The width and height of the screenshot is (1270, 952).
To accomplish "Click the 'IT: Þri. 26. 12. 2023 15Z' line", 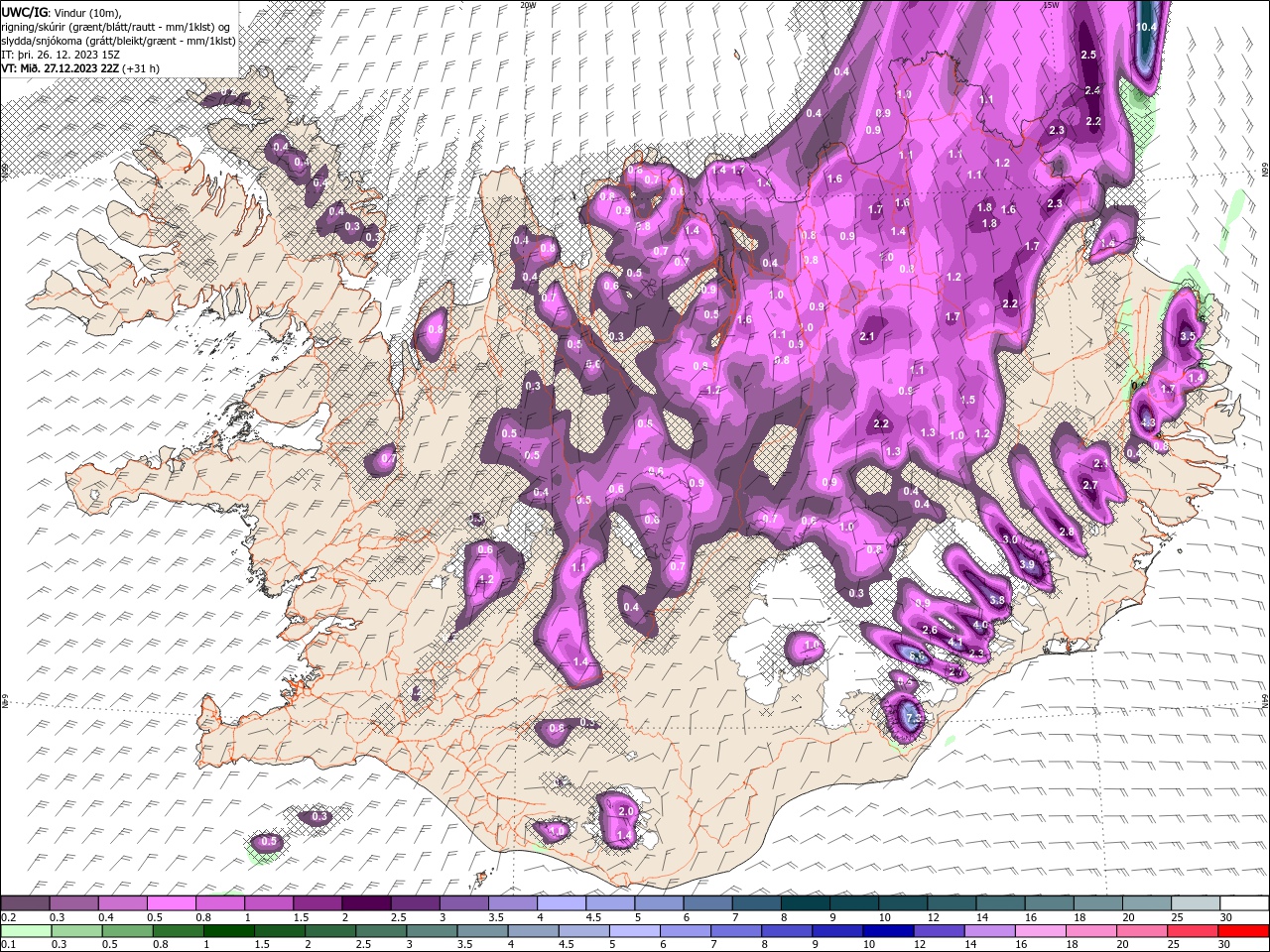I will tap(61, 55).
